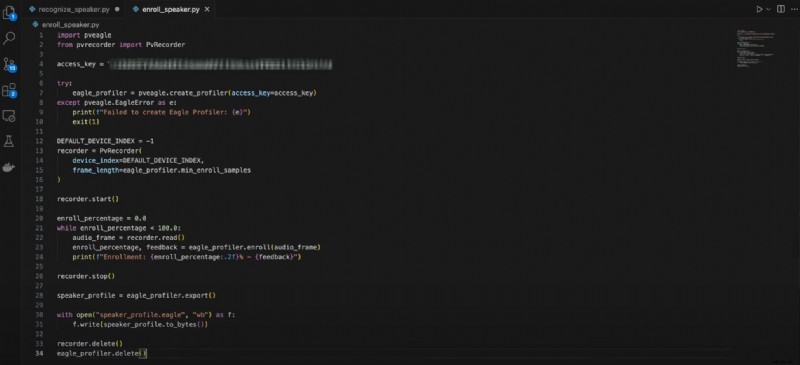800x365 pixels.
Task: Click "except pveagle.EagleError as e:" line
Action: click(117, 103)
